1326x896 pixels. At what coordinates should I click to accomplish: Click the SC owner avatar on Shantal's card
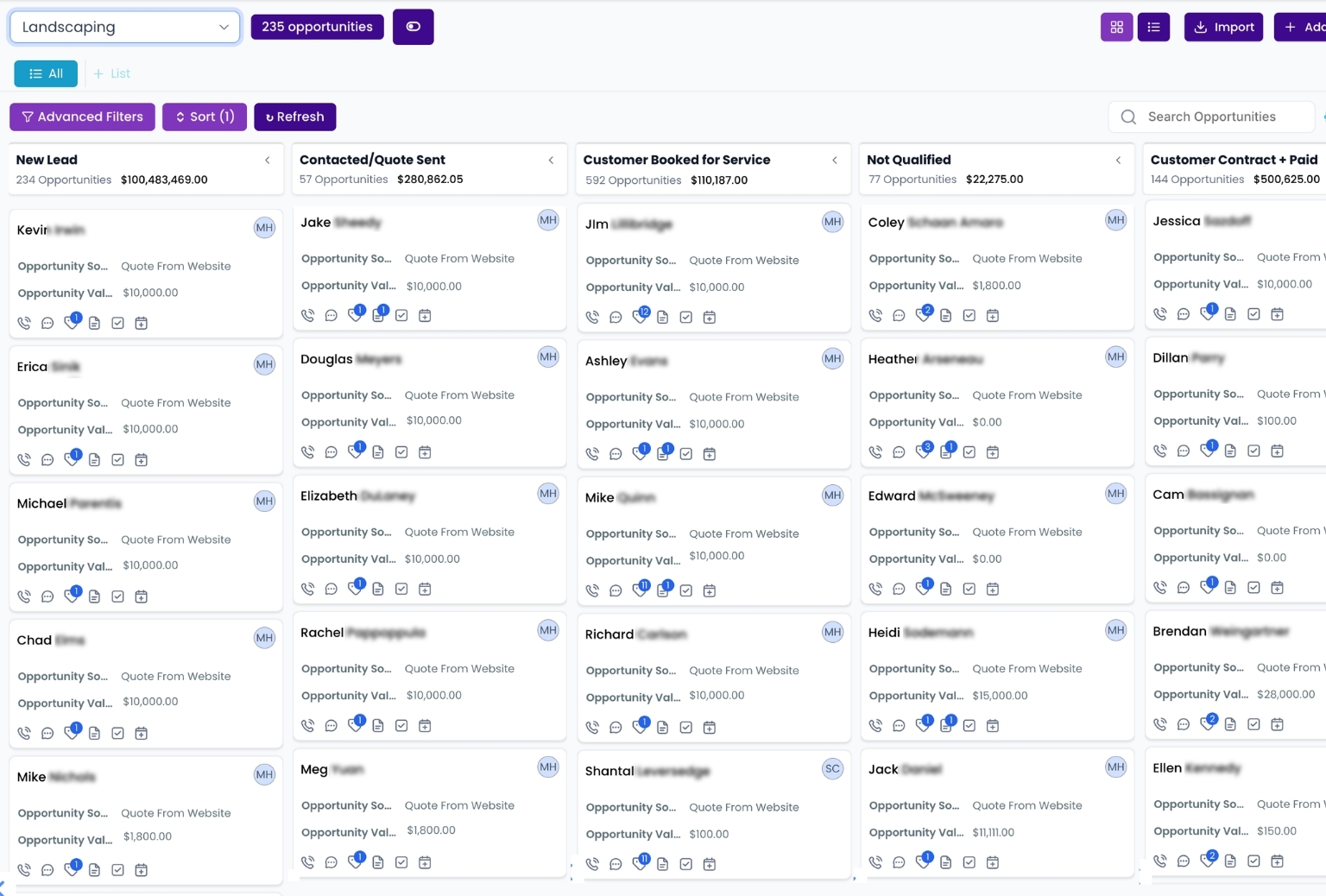(x=832, y=768)
